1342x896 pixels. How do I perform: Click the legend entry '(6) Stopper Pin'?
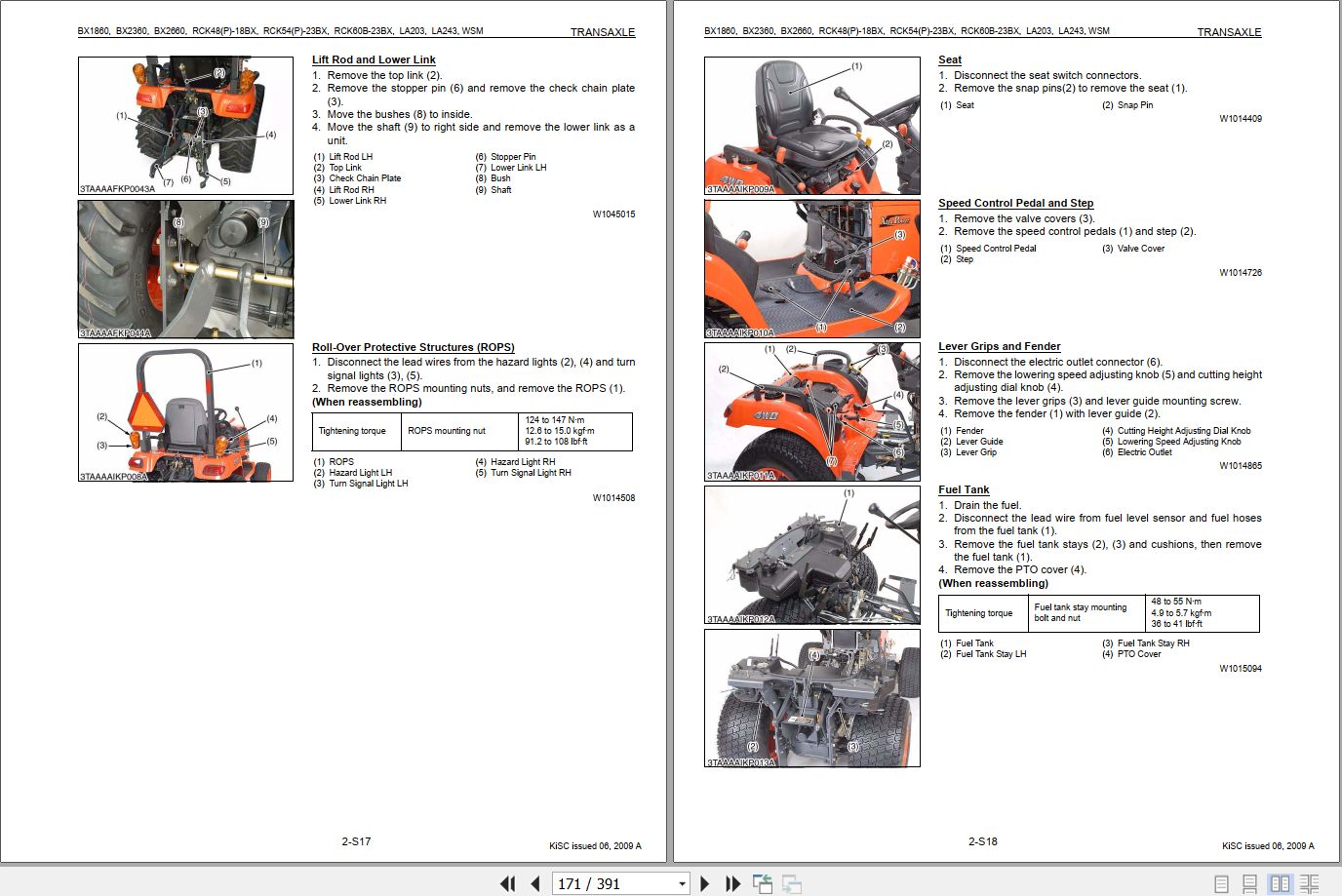(x=505, y=157)
